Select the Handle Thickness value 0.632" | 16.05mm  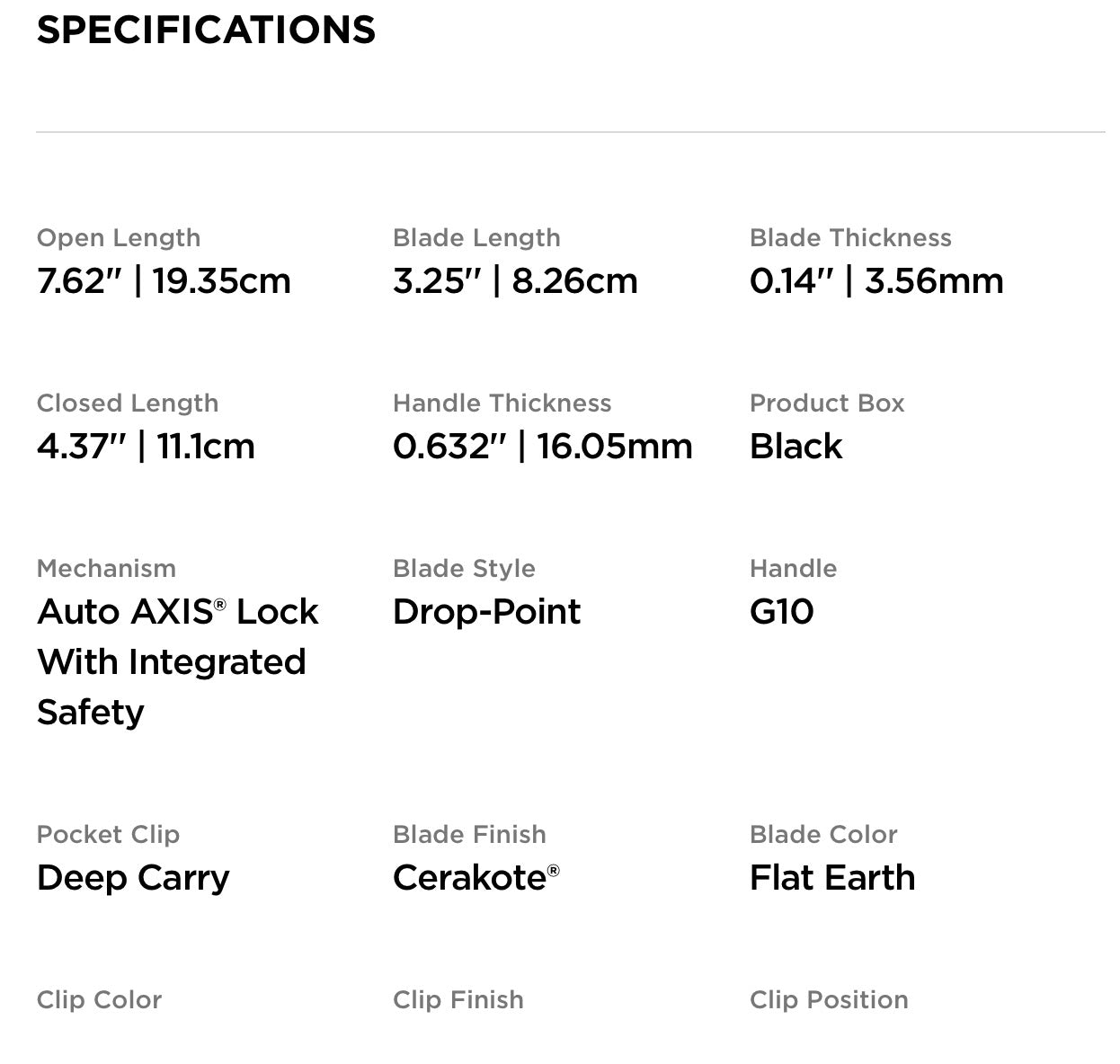(542, 447)
